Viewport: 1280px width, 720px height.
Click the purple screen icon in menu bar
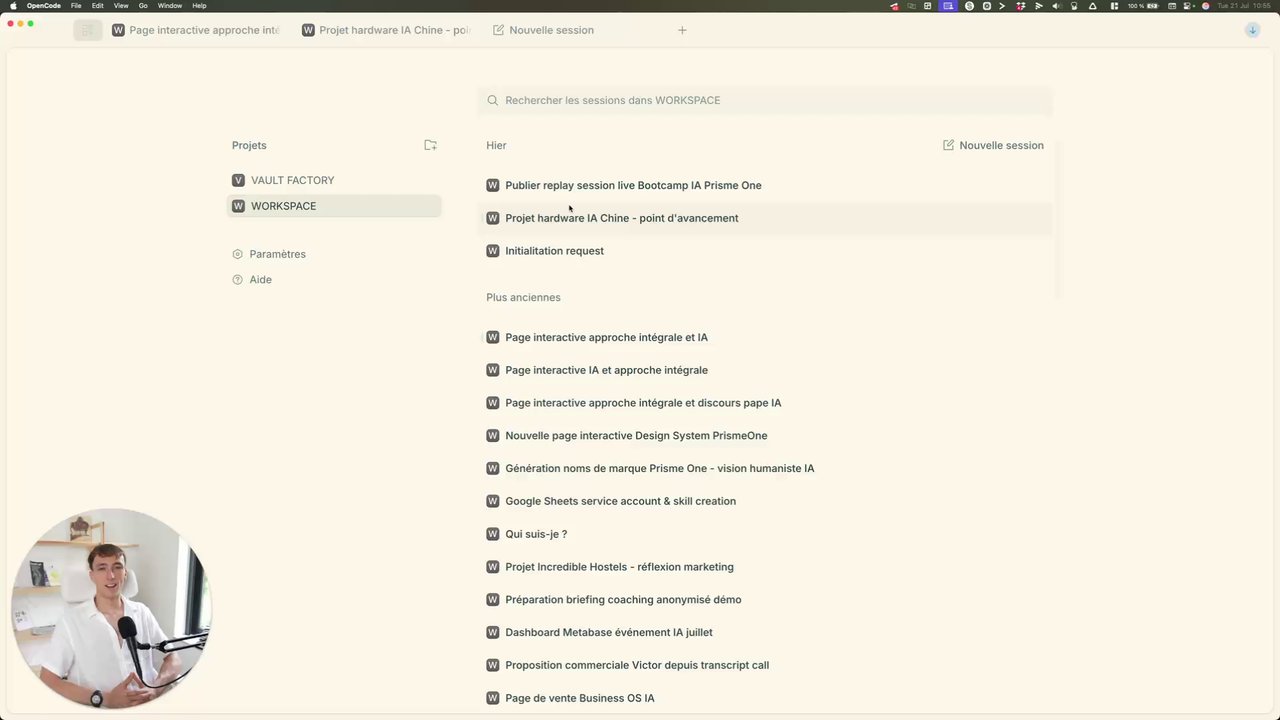point(948,6)
